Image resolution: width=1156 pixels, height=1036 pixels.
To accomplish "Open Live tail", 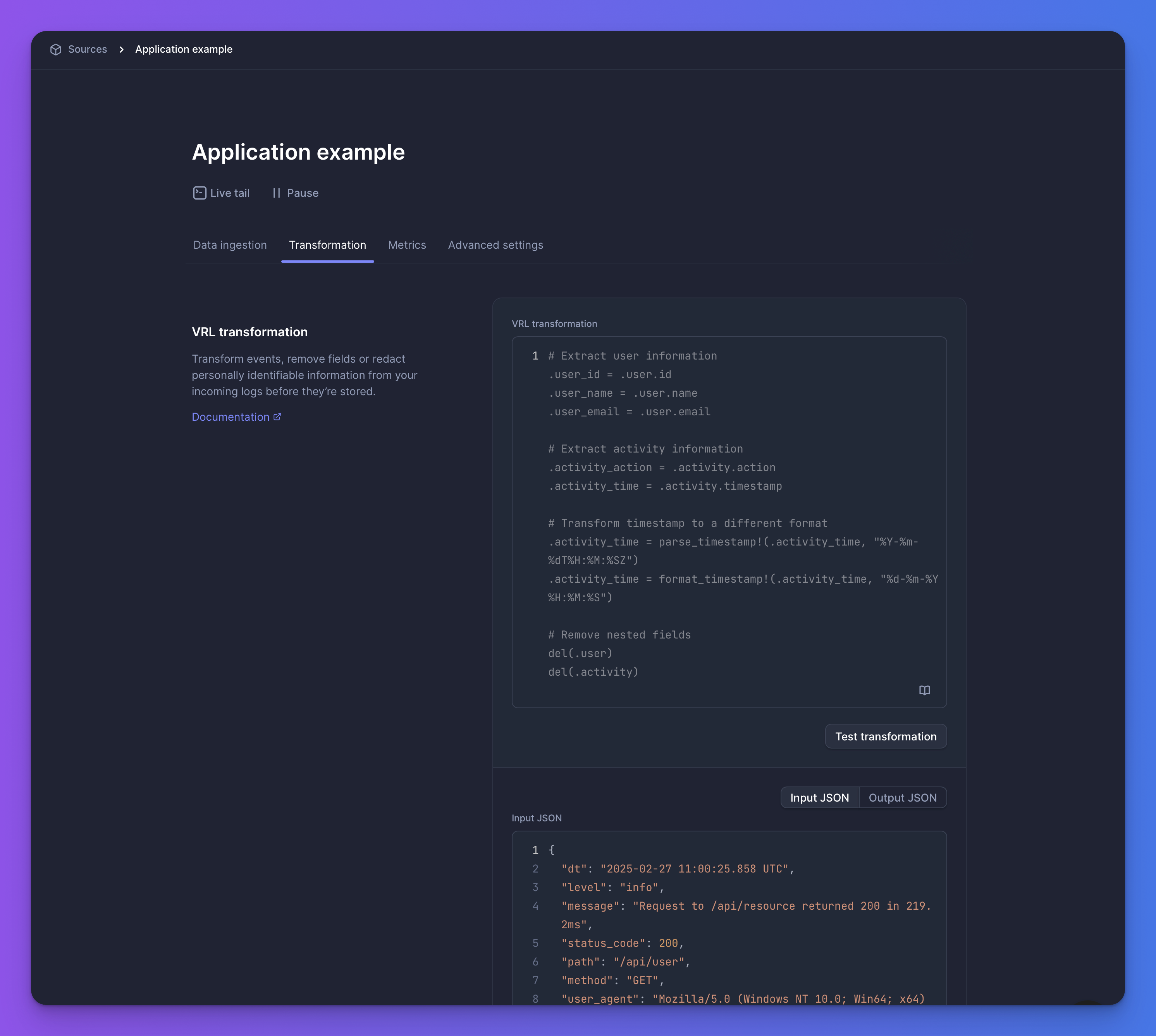I will [222, 193].
